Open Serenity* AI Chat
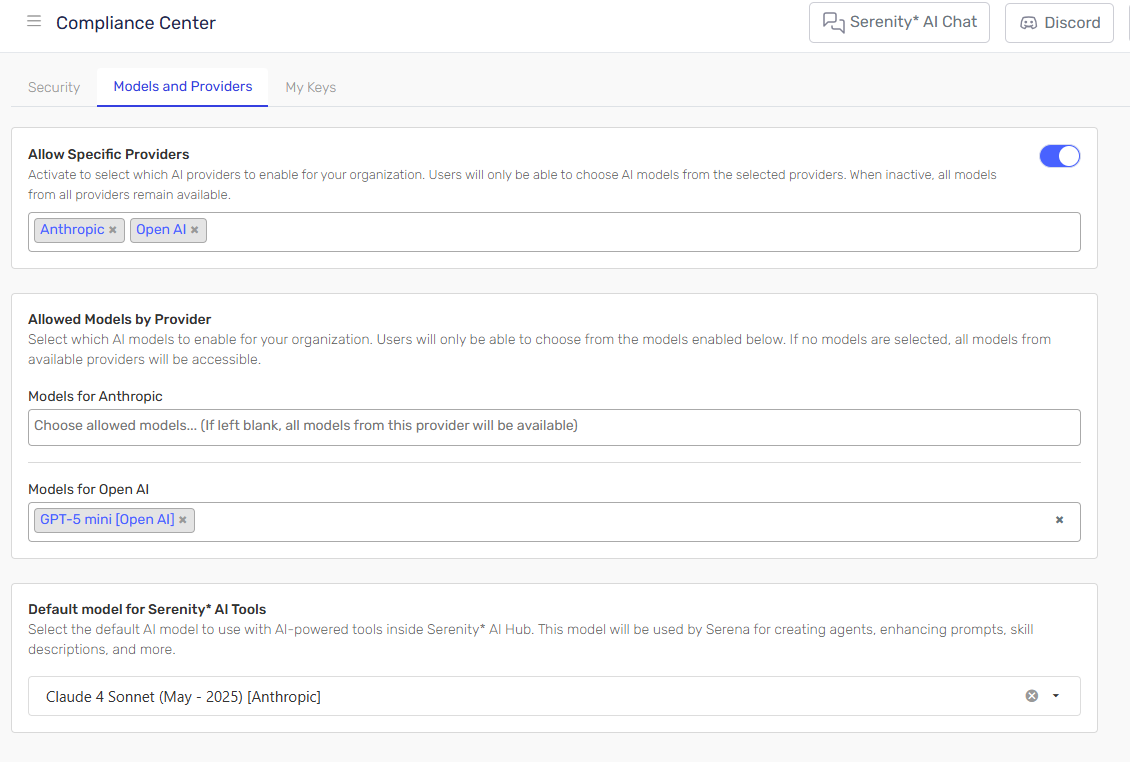This screenshot has height=762, width=1130. [x=899, y=22]
